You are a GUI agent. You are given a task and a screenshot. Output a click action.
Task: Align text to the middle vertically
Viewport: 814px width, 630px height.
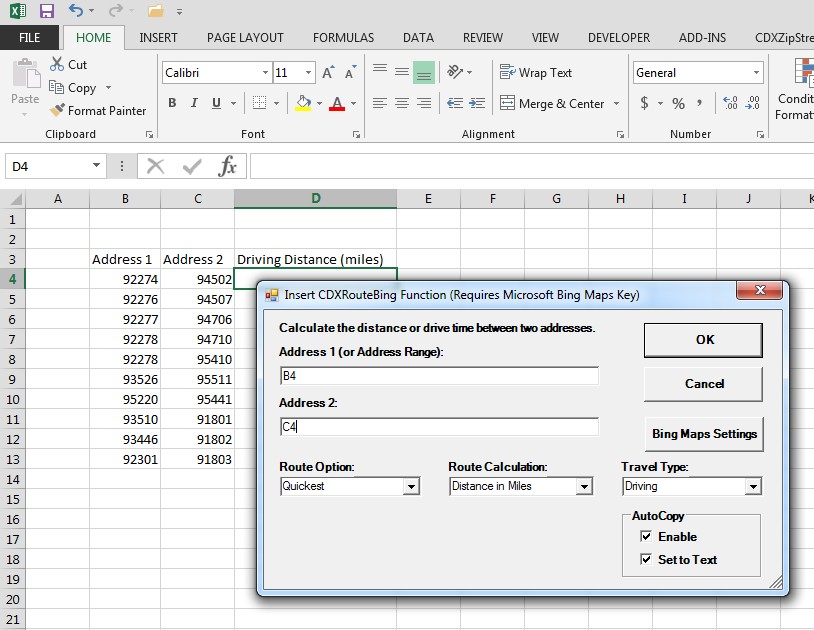pos(402,72)
